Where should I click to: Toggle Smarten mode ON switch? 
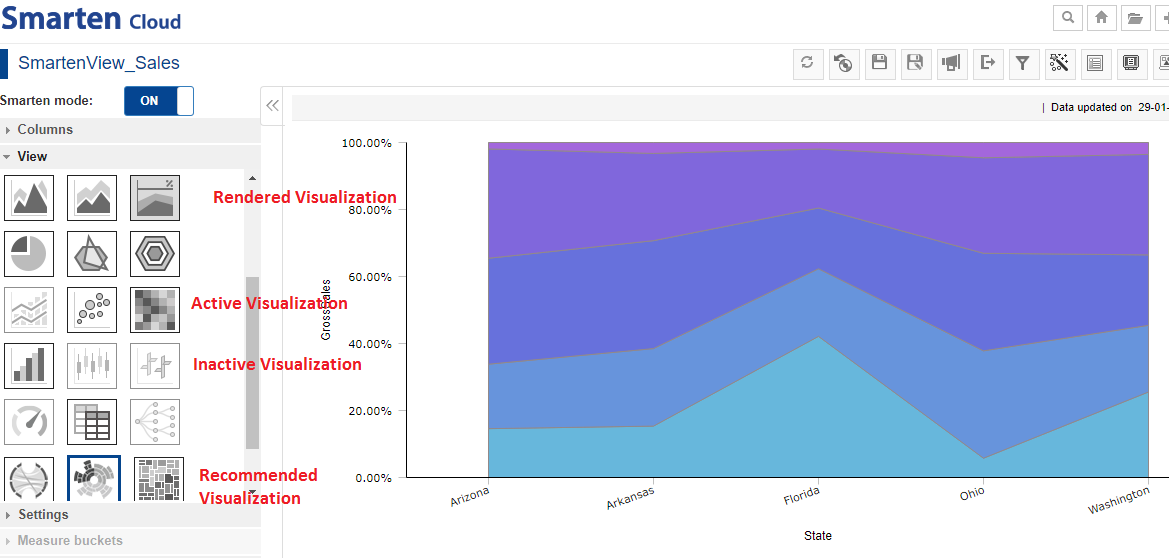(x=159, y=101)
